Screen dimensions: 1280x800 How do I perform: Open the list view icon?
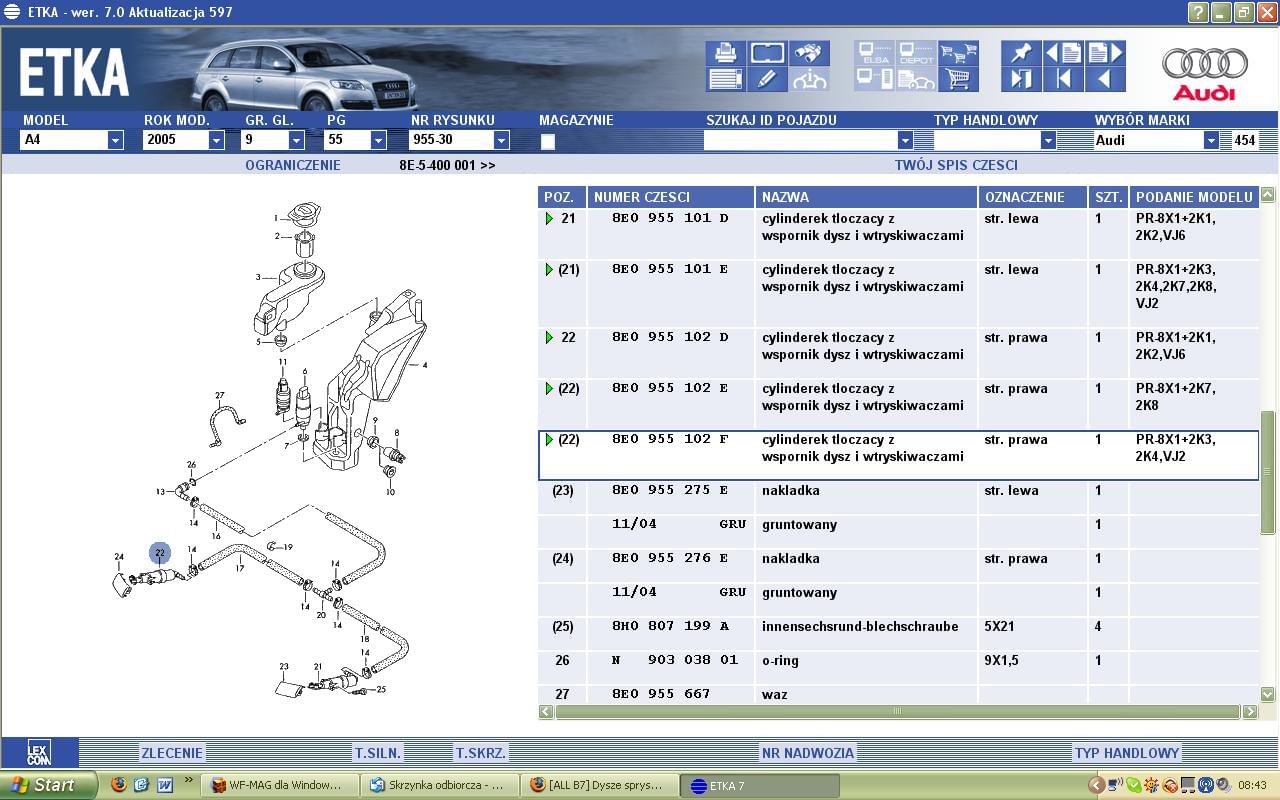coord(725,80)
